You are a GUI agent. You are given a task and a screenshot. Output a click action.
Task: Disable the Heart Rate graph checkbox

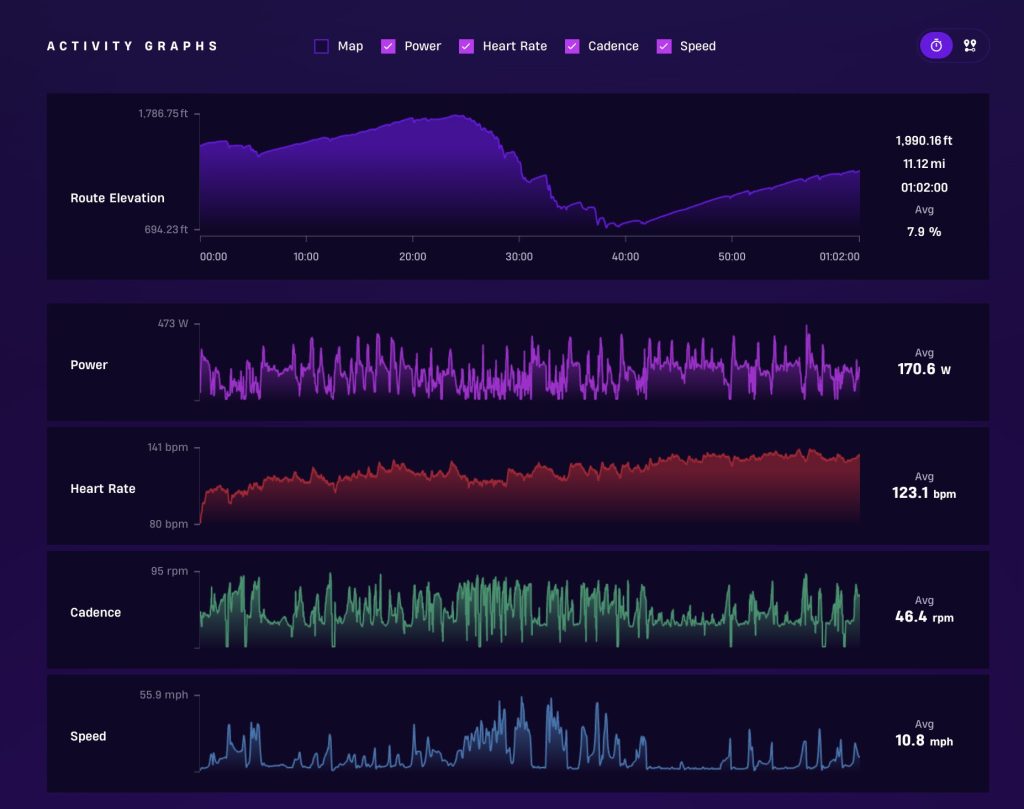(x=466, y=46)
